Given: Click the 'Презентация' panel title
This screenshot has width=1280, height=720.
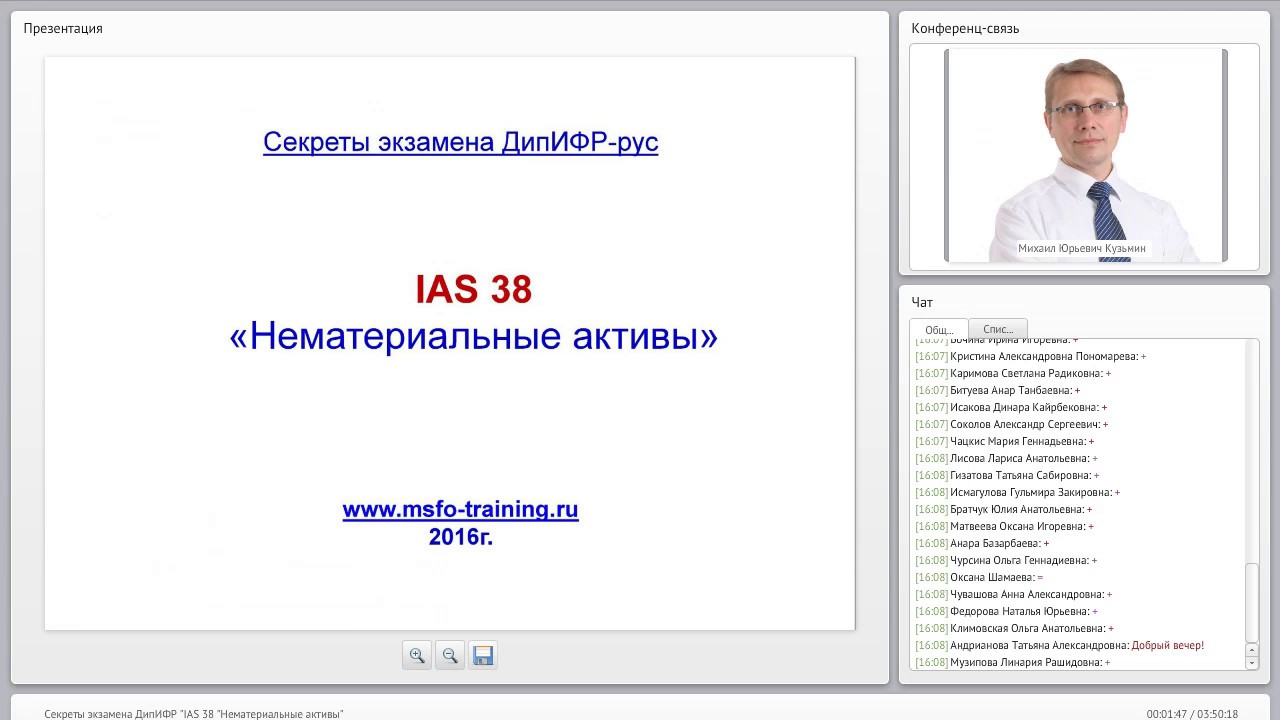Looking at the screenshot, I should pyautogui.click(x=63, y=28).
